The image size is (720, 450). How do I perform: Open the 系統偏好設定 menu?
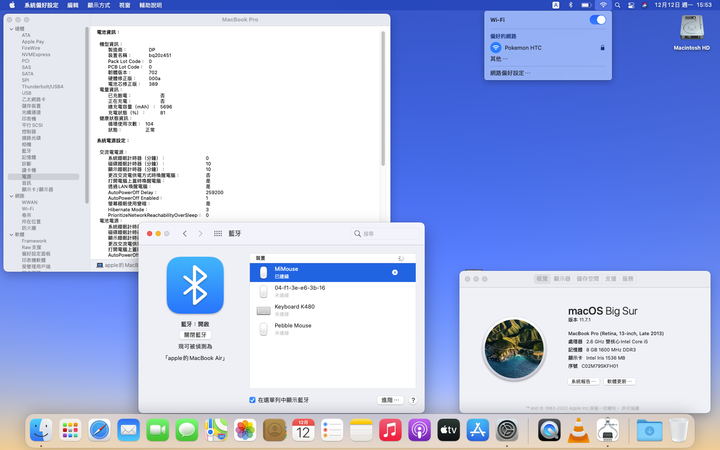pyautogui.click(x=41, y=5)
